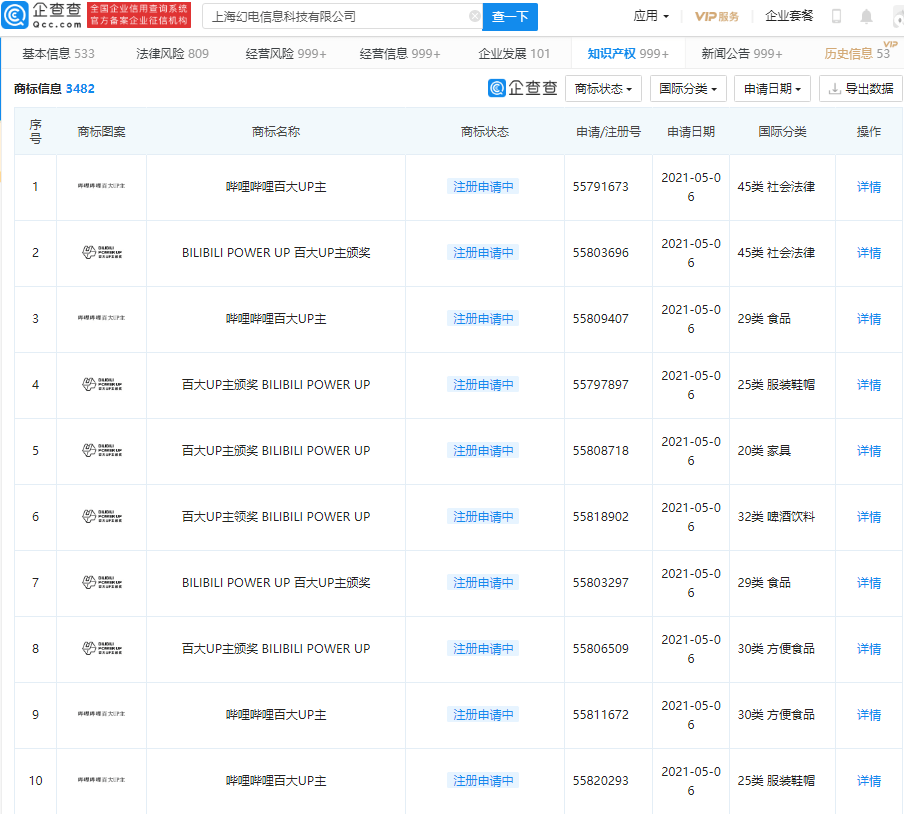Click the 查一下 search button
The width and height of the screenshot is (904, 814).
510,17
